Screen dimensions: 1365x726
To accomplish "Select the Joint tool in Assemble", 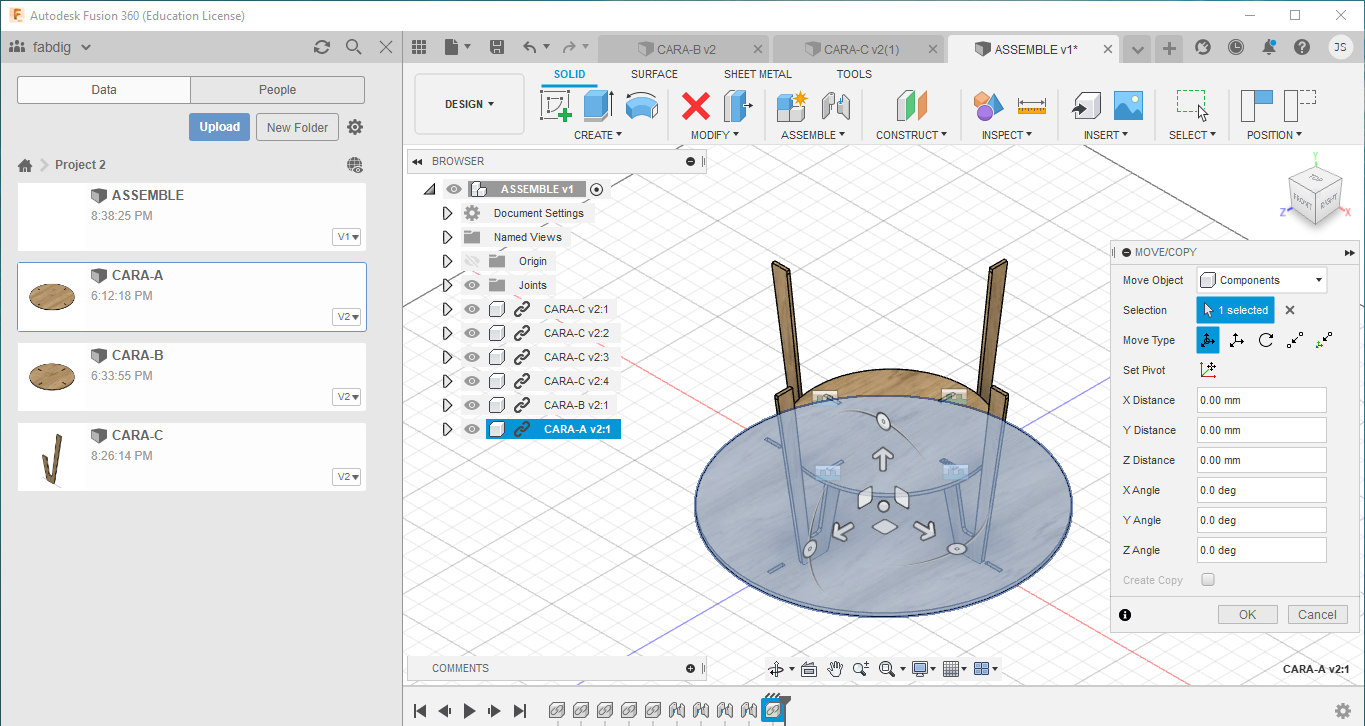I will point(835,106).
